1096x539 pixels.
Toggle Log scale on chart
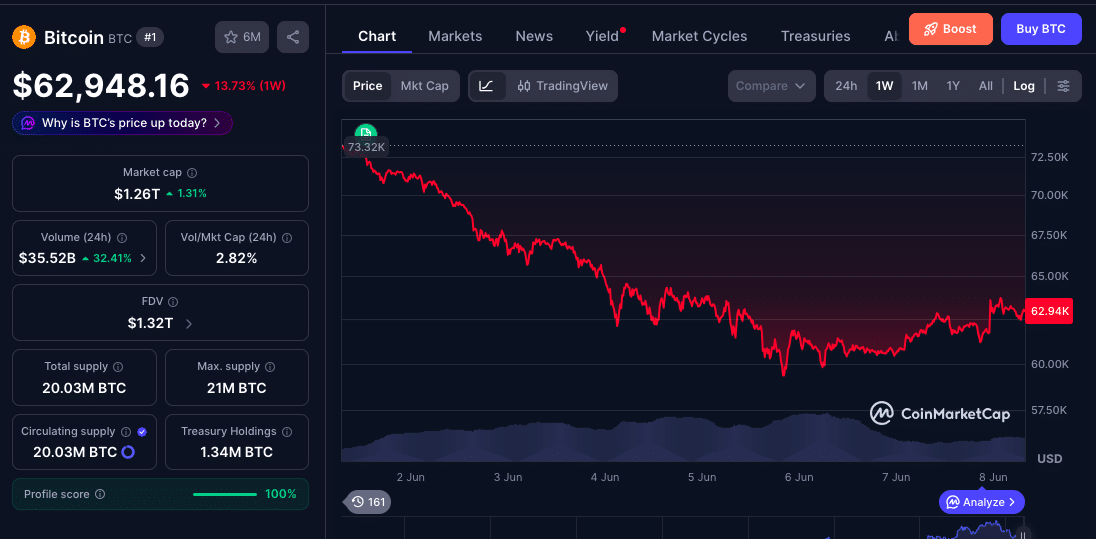1024,86
